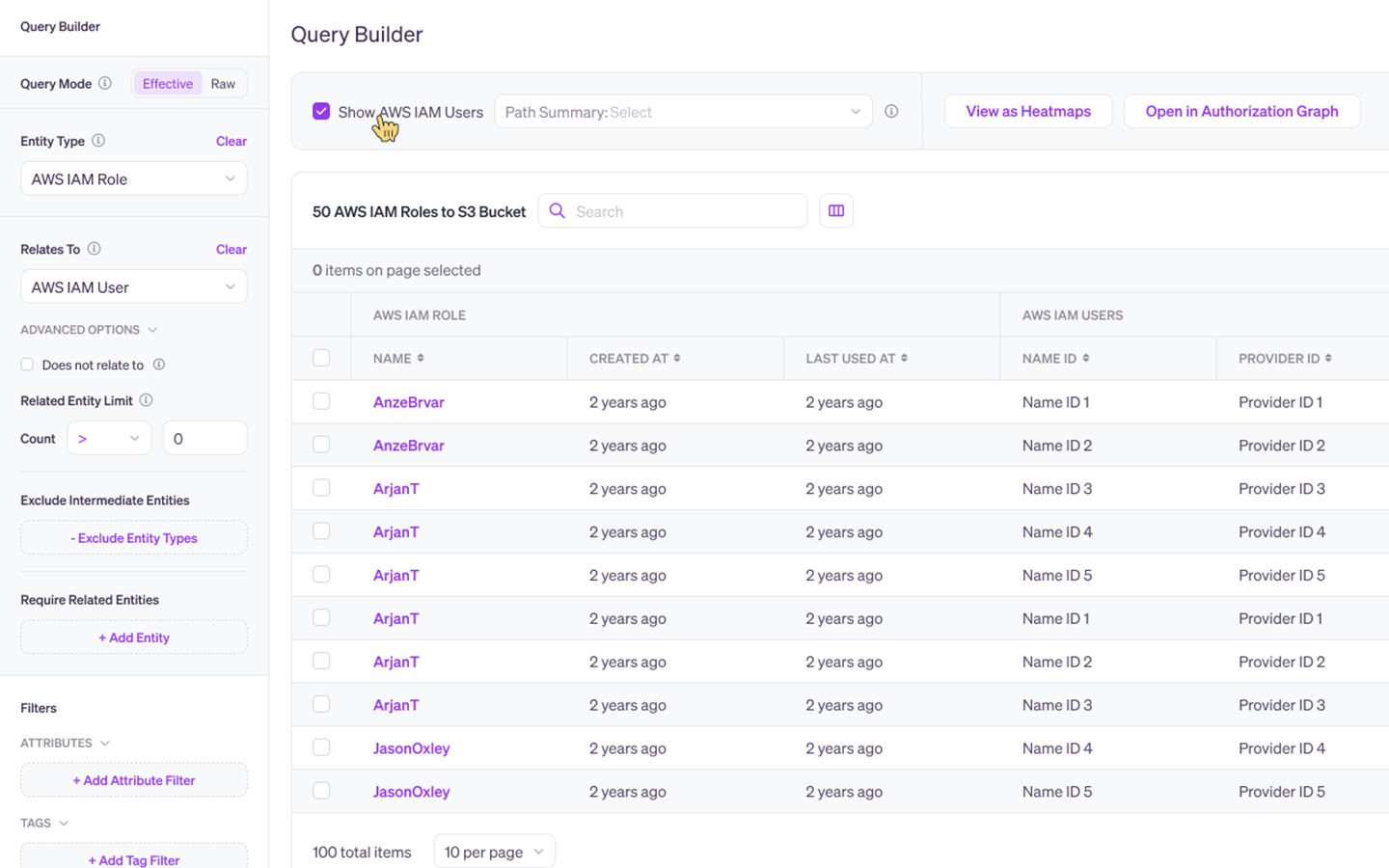Image resolution: width=1389 pixels, height=868 pixels.
Task: Sort by the NAME column arrows
Action: click(421, 358)
